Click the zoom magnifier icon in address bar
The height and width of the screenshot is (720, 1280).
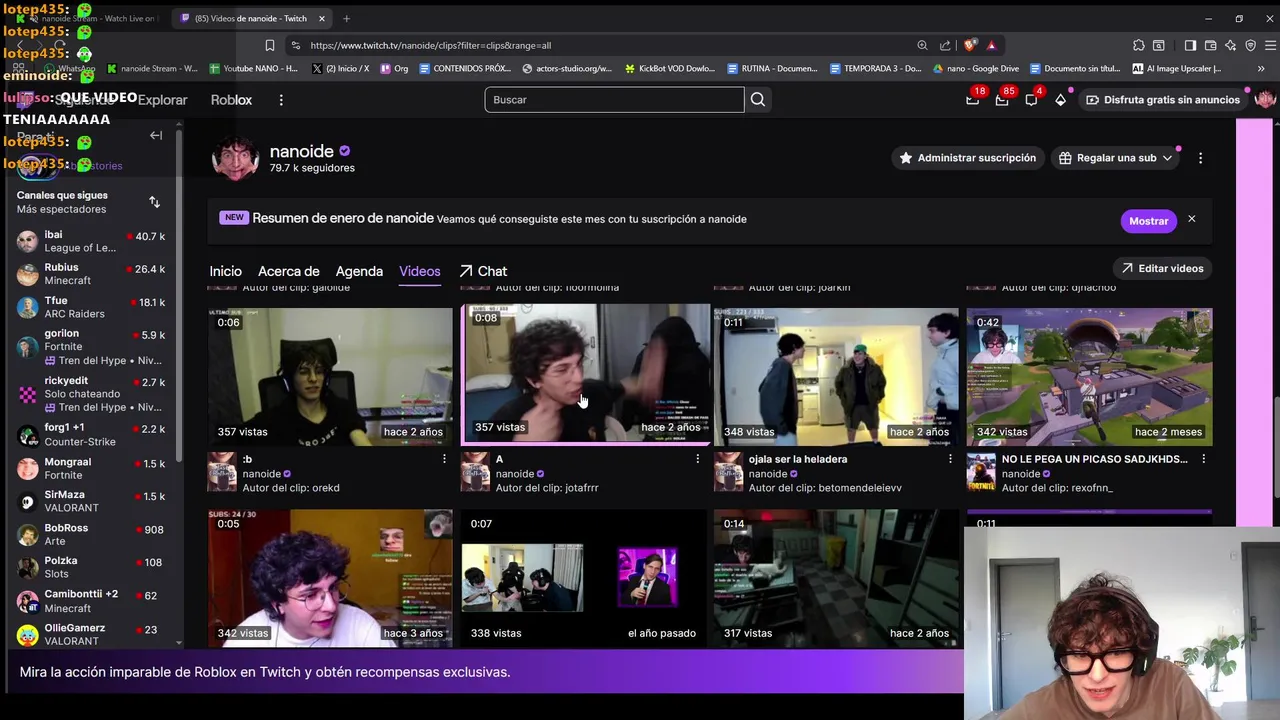coord(922,45)
